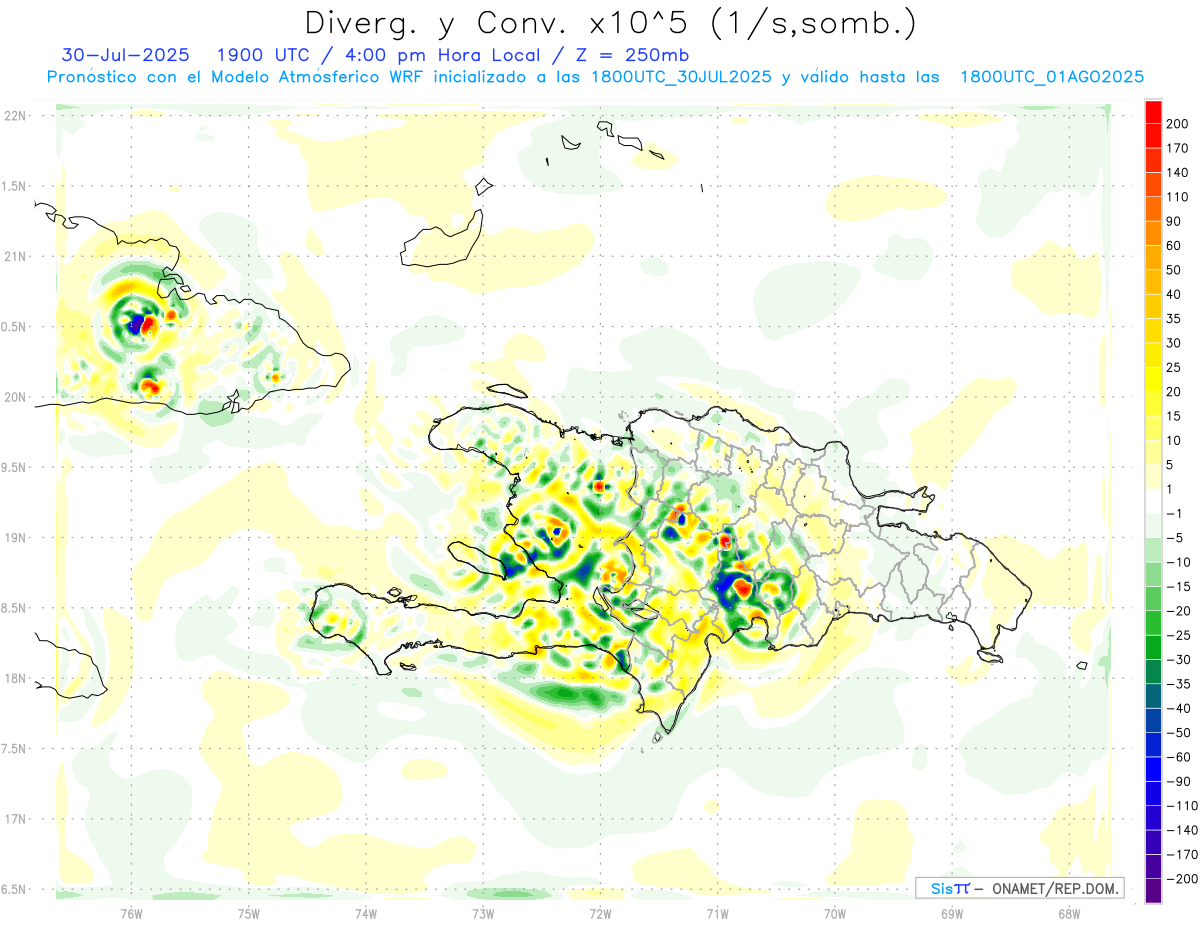
Task: Click the "7.5N" latitude label
Action: point(14,748)
